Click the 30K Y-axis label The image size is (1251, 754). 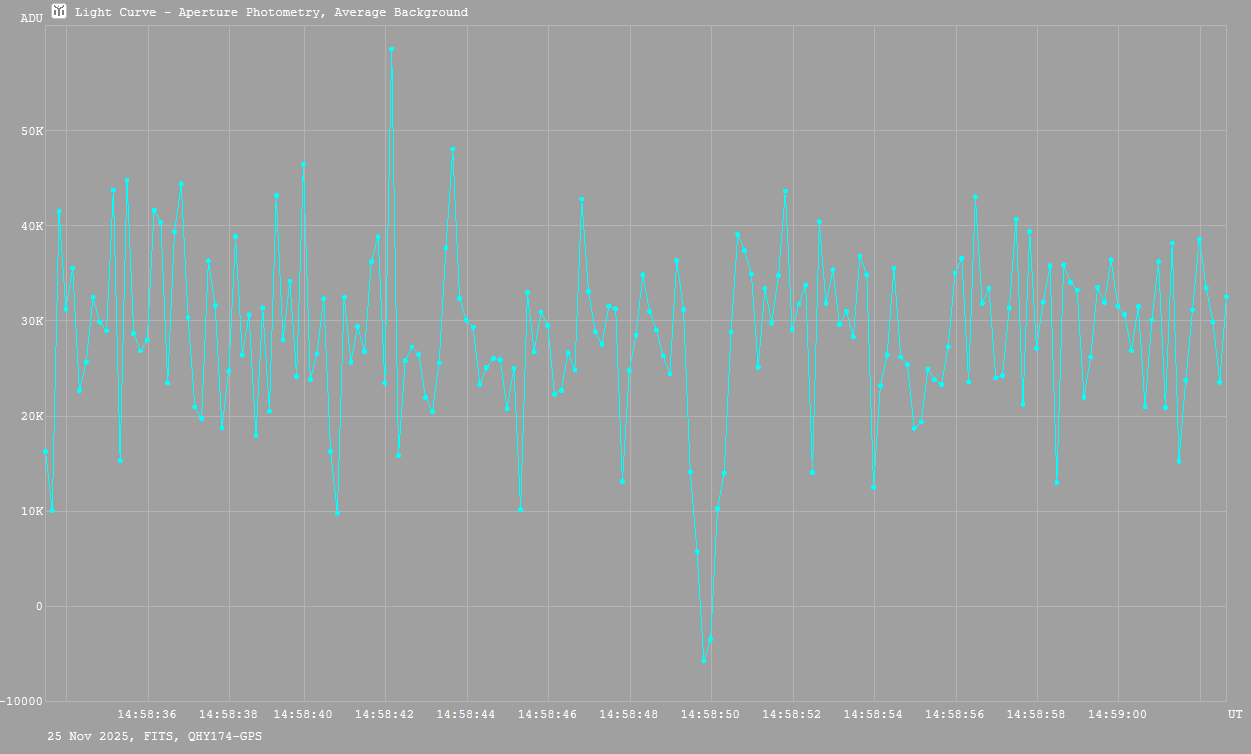[31, 321]
